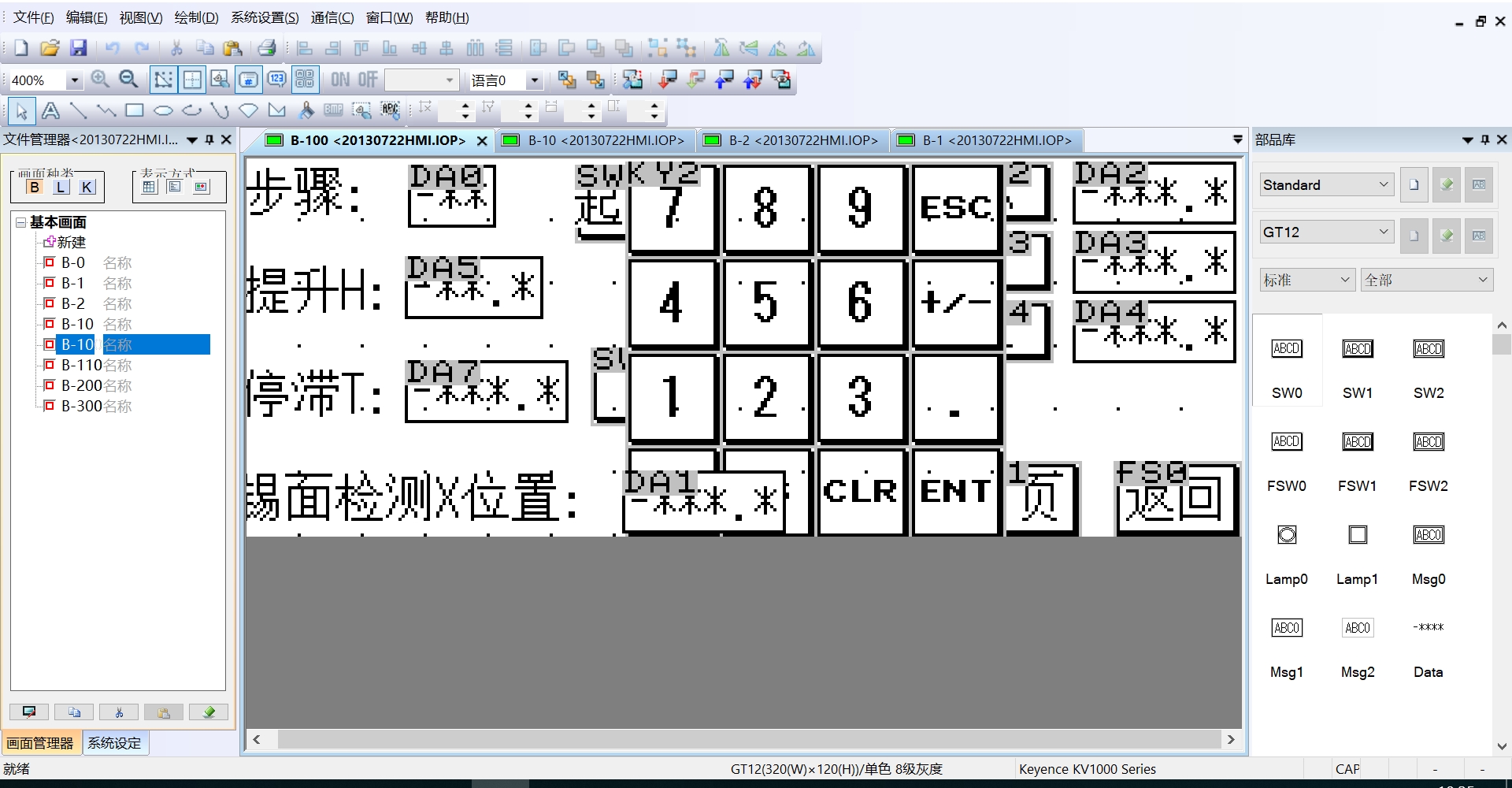Switch to the B-10 document tab

click(x=595, y=140)
